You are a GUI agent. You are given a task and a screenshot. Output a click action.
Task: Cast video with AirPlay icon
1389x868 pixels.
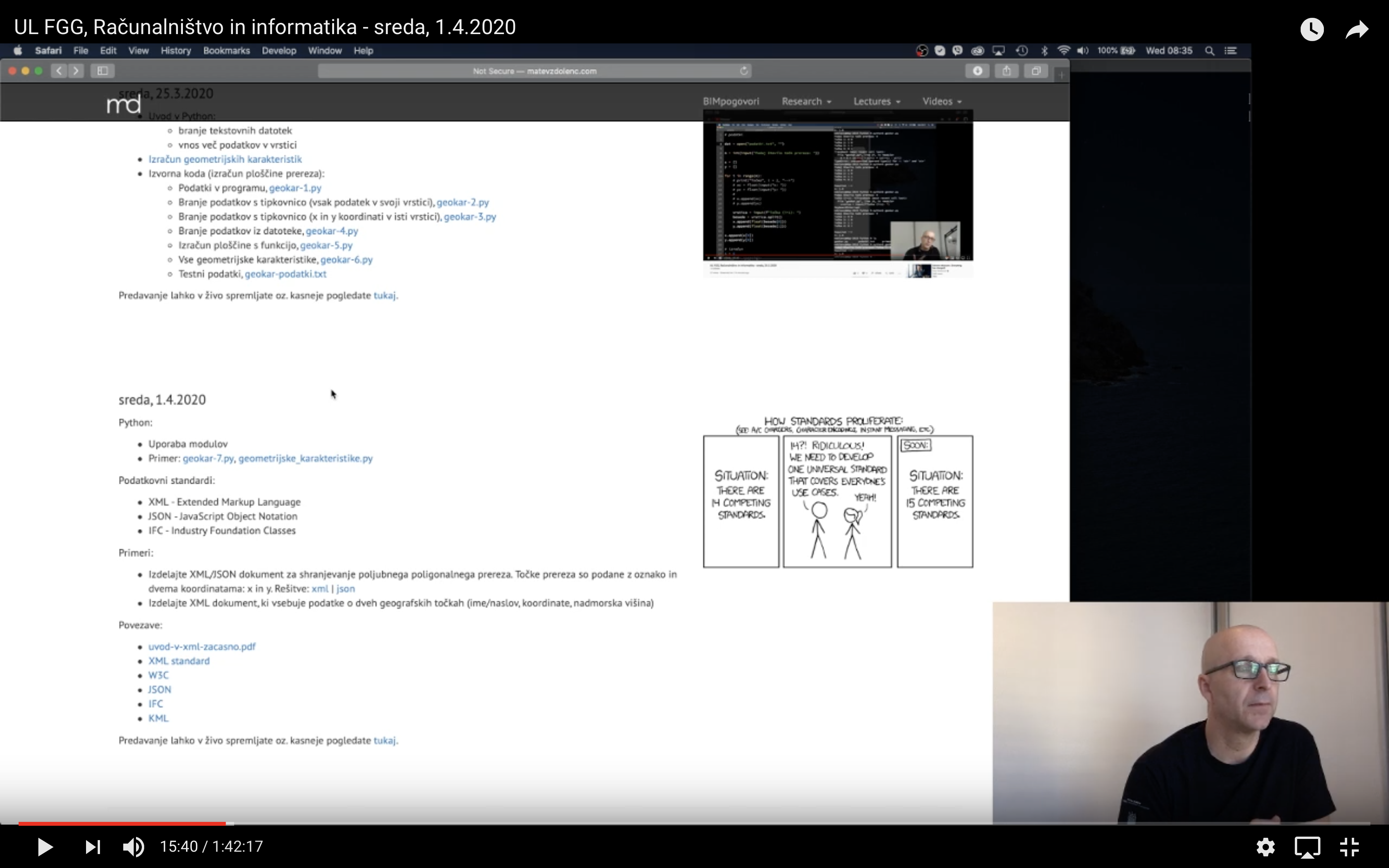(x=1308, y=847)
